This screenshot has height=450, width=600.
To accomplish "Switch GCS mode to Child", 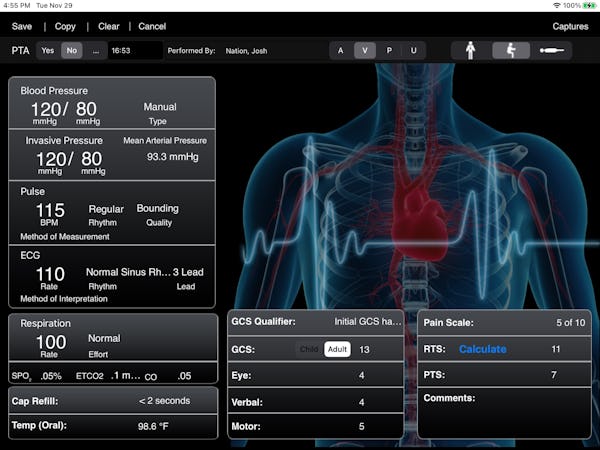I will (309, 349).
